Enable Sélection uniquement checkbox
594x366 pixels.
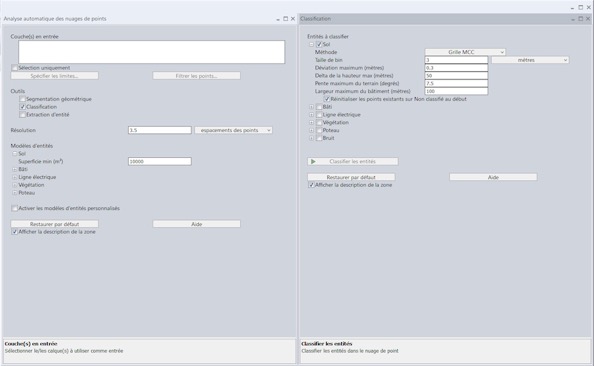[x=14, y=68]
